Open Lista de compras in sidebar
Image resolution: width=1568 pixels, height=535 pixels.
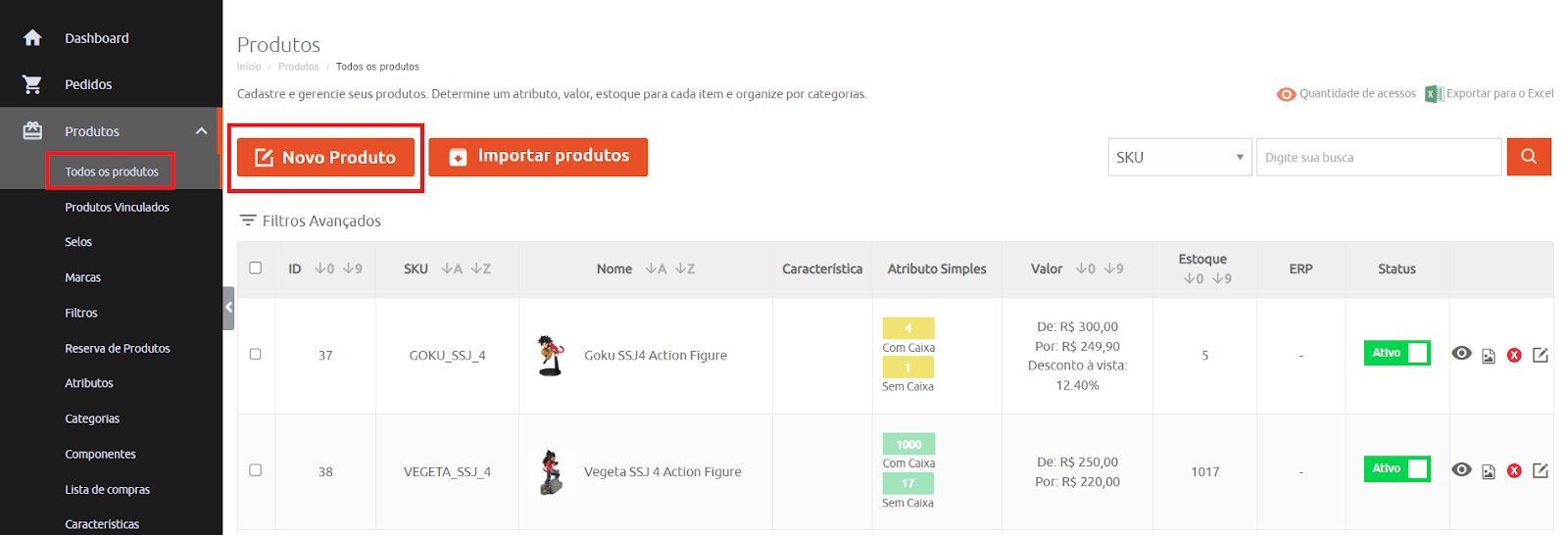click(108, 489)
